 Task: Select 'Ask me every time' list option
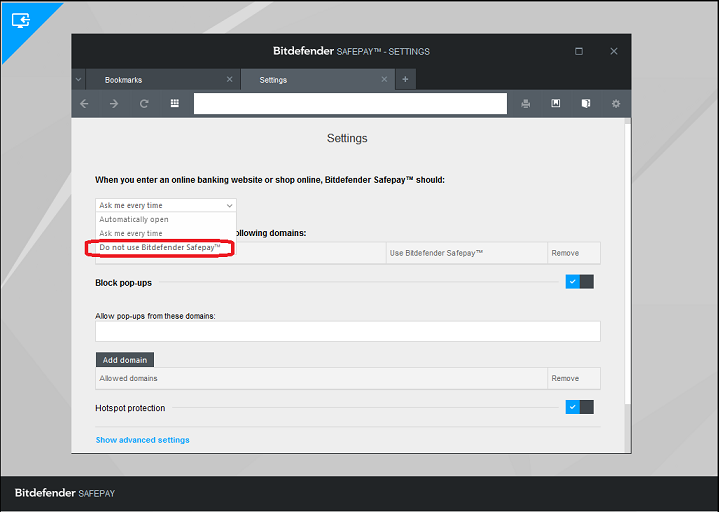coord(166,233)
